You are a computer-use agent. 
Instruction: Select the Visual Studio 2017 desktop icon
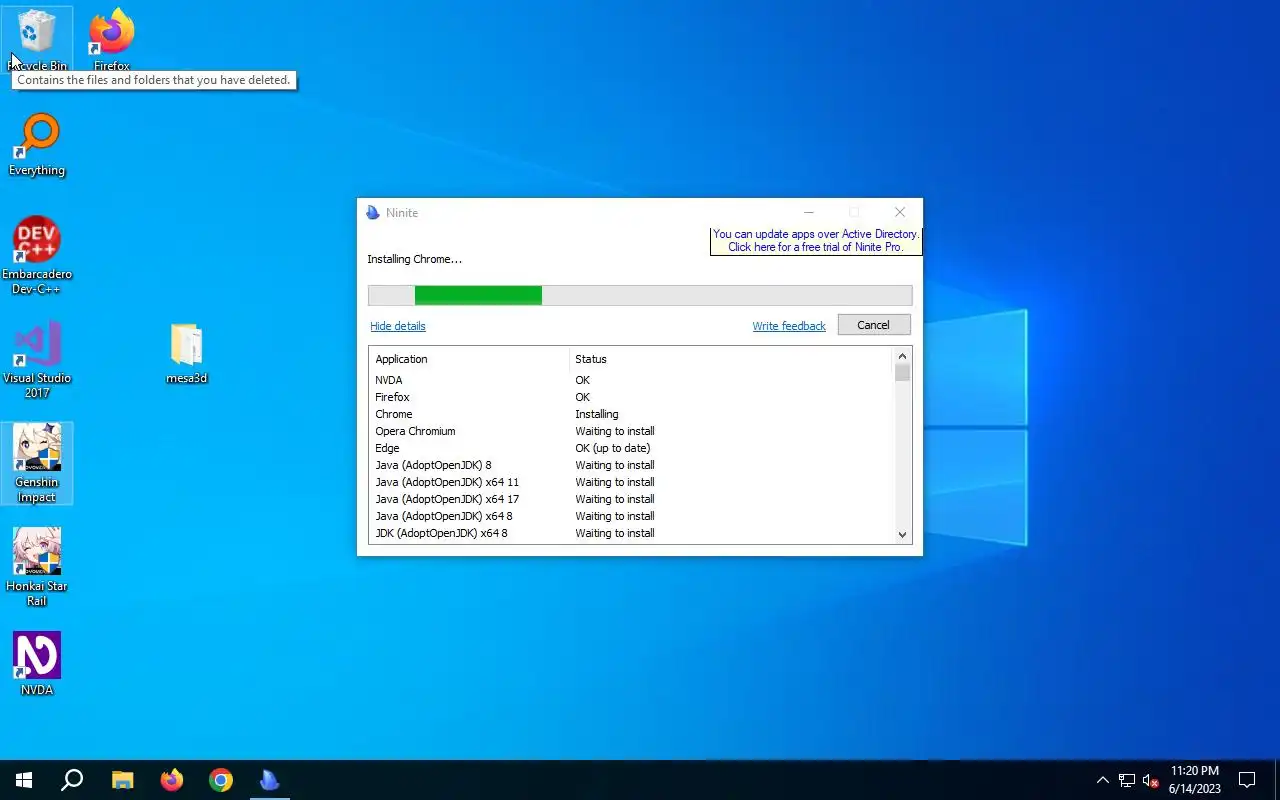(x=37, y=360)
